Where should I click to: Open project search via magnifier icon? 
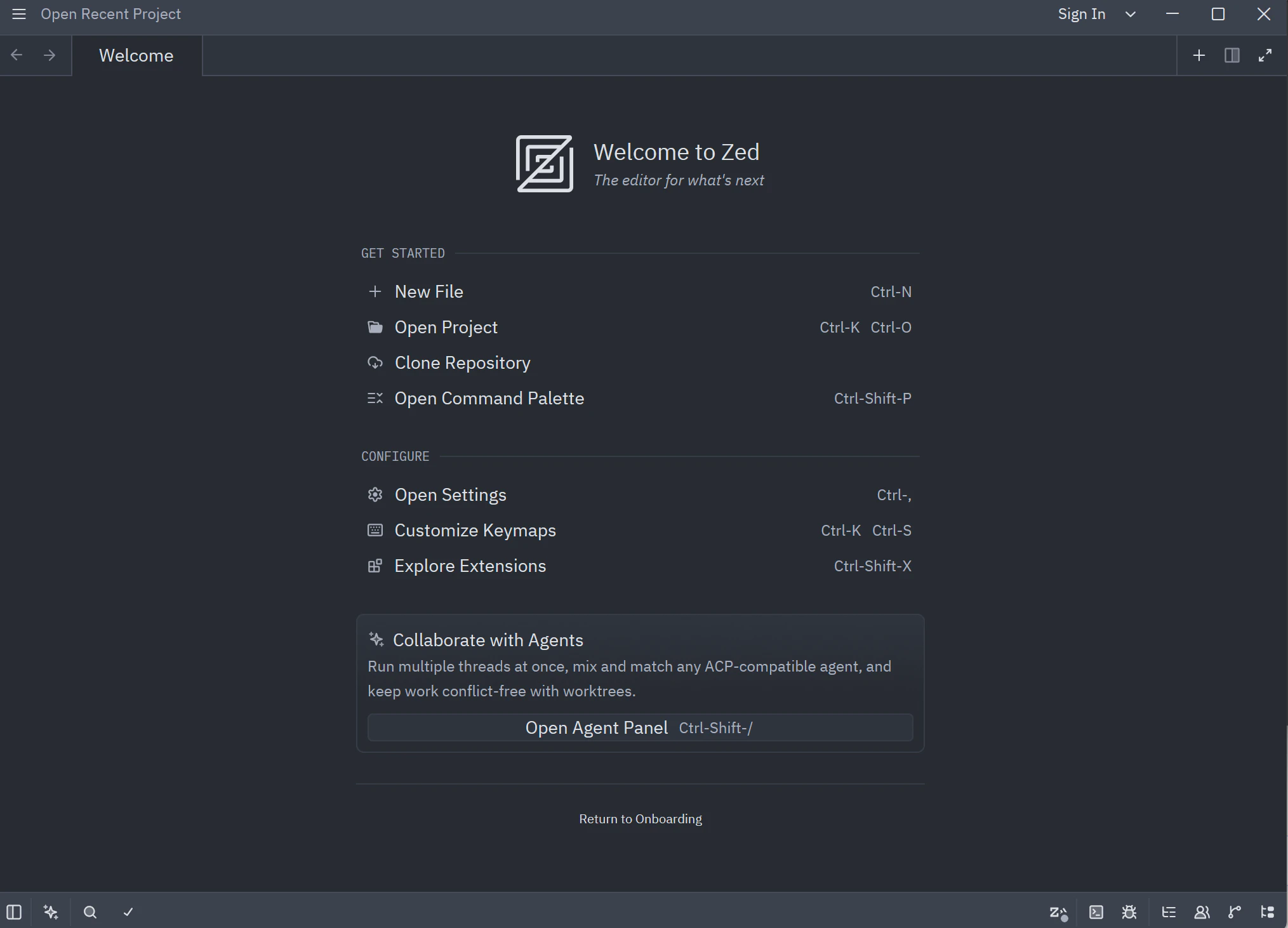[x=90, y=912]
